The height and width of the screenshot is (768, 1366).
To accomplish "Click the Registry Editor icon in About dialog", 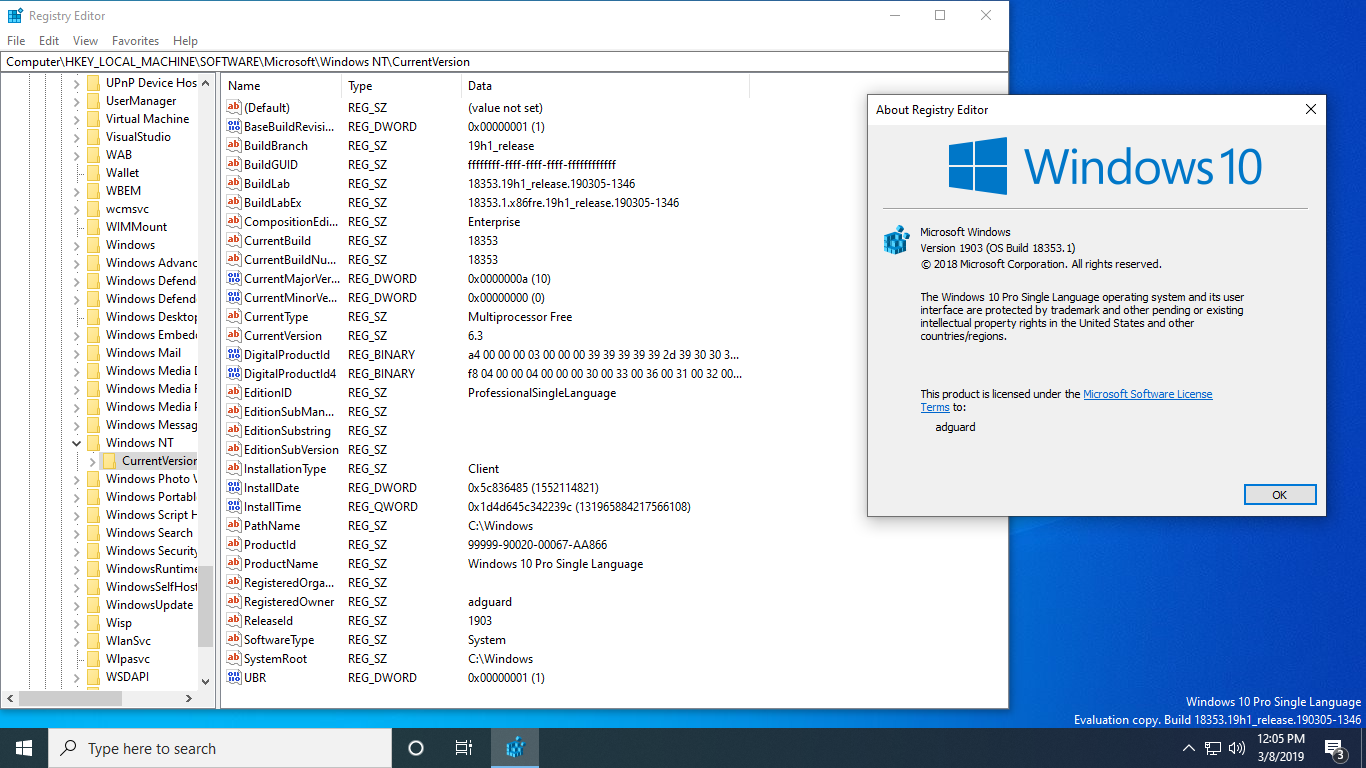I will [x=895, y=241].
